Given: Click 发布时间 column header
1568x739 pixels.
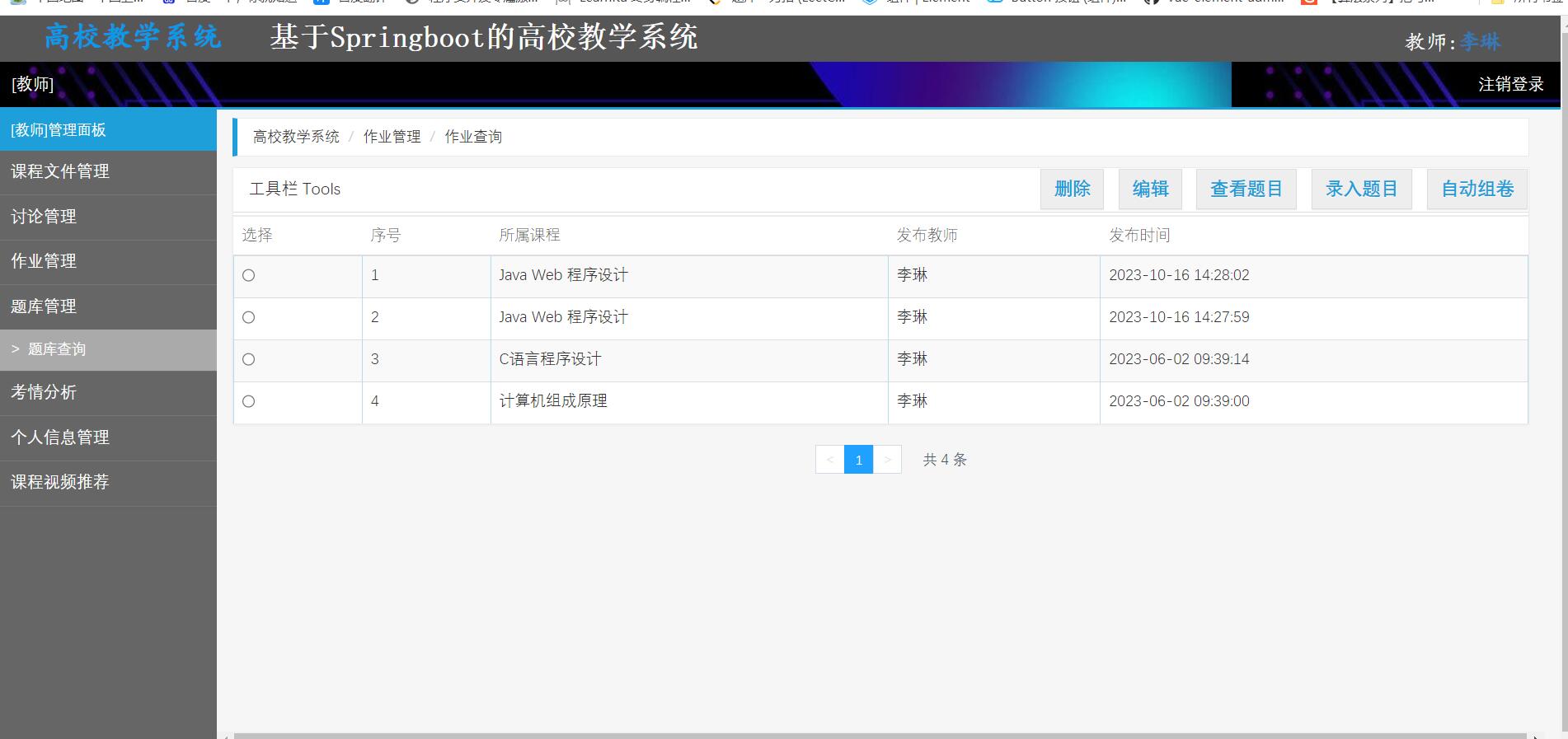Looking at the screenshot, I should coord(1139,236).
